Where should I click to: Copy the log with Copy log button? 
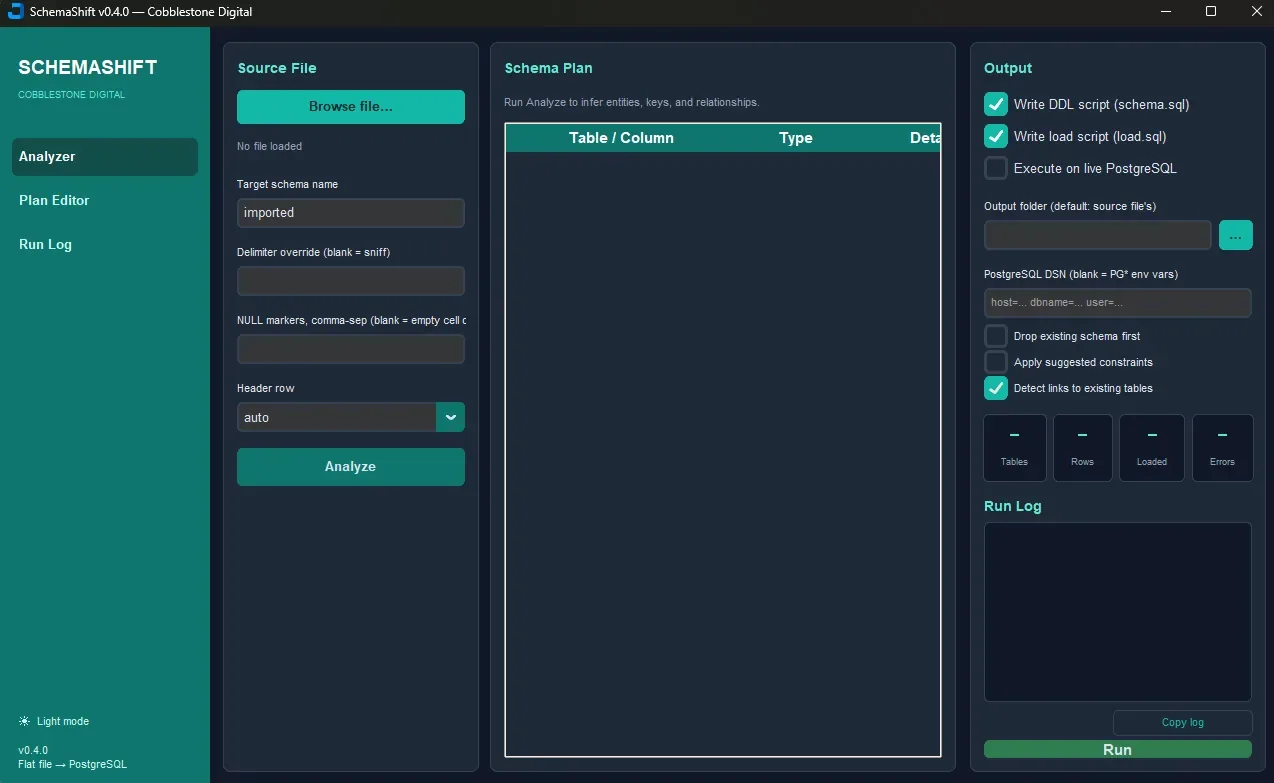pos(1183,722)
